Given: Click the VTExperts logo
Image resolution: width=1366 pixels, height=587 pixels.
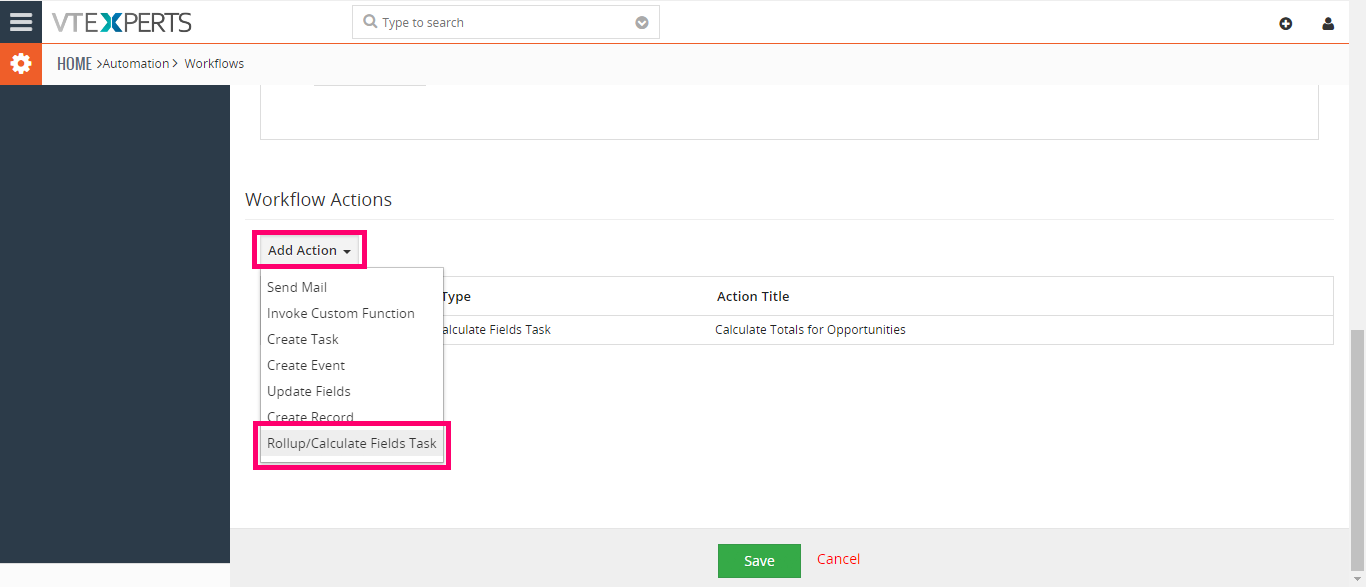Looking at the screenshot, I should point(122,22).
